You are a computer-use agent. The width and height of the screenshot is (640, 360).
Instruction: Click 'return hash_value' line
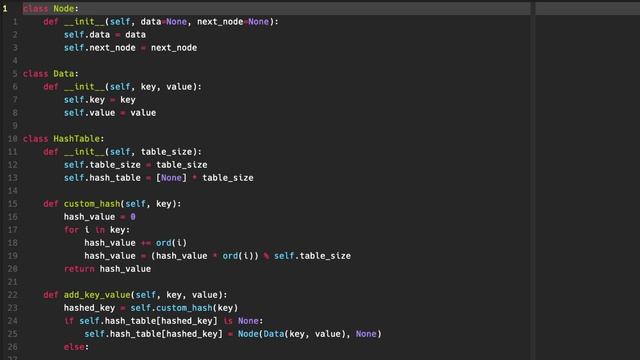click(107, 269)
